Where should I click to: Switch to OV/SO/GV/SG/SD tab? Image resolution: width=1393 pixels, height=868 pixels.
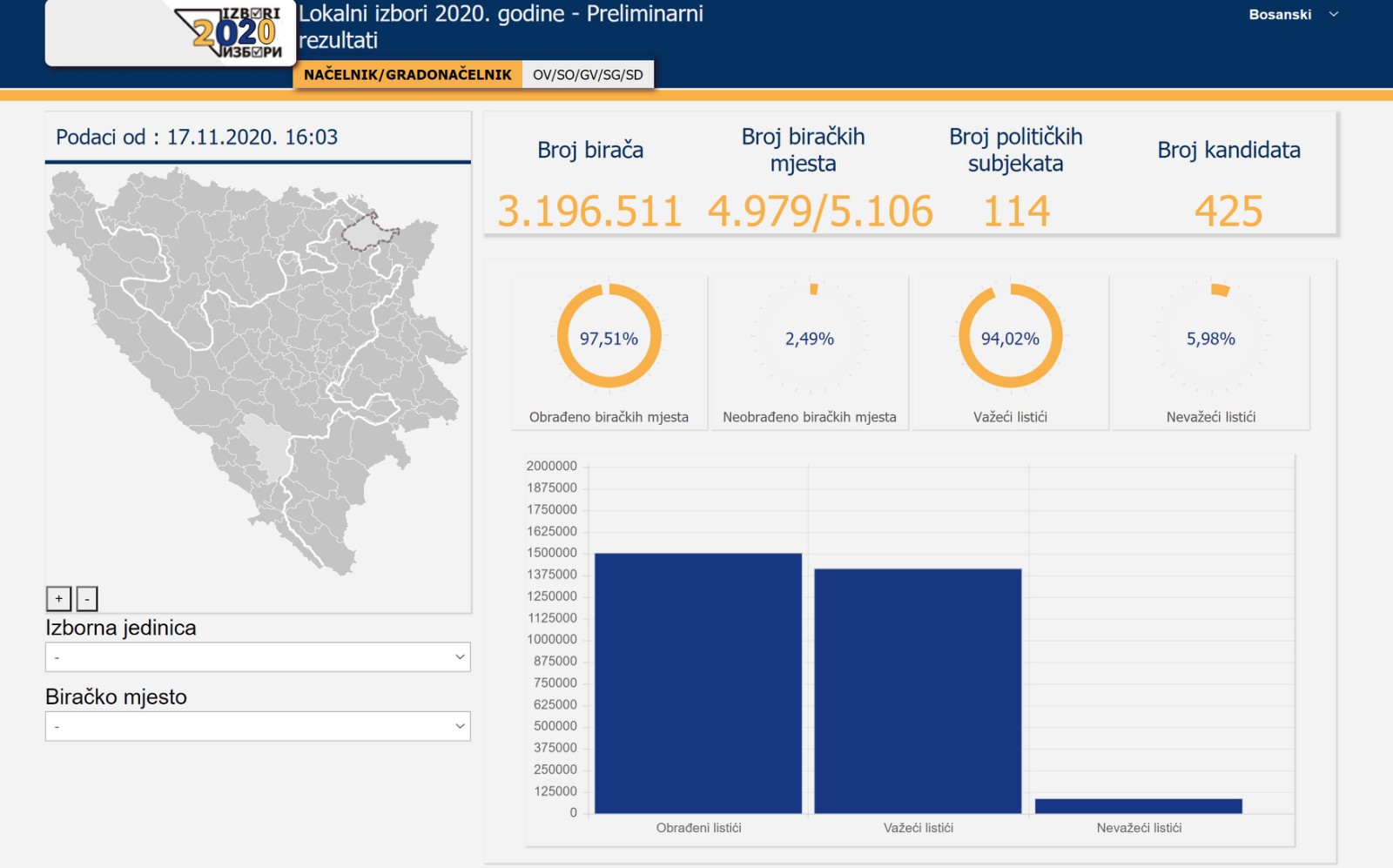588,75
